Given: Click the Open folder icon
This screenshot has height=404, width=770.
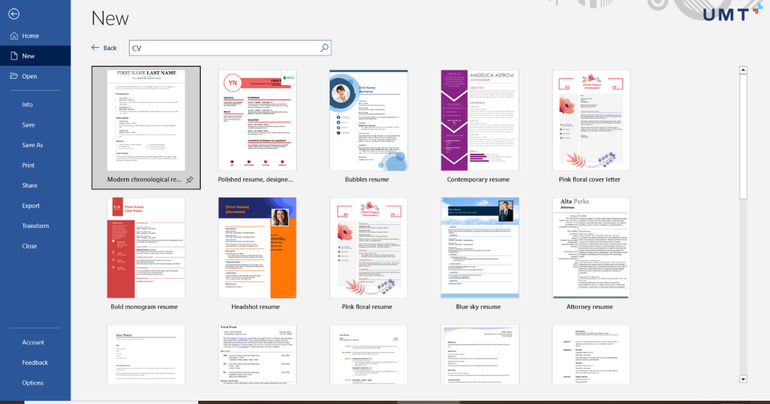Looking at the screenshot, I should click(14, 76).
